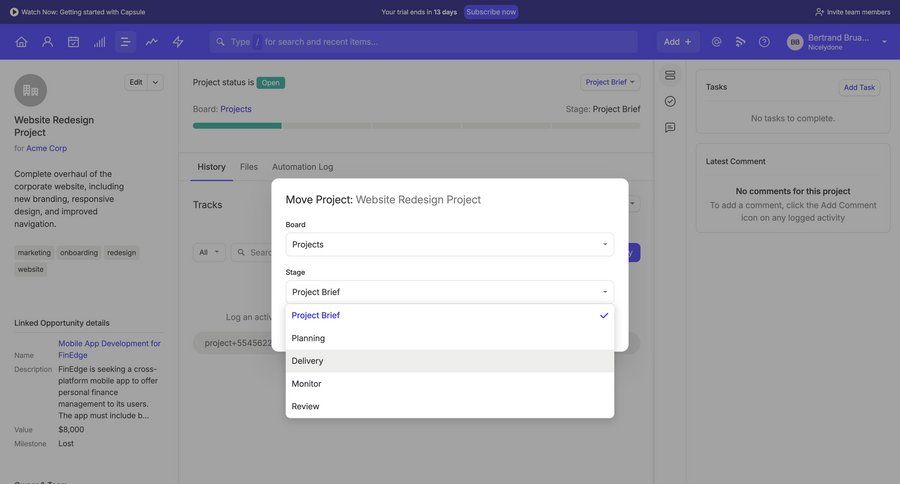Choose Delivery from the stage list
The width and height of the screenshot is (900, 484).
point(449,361)
